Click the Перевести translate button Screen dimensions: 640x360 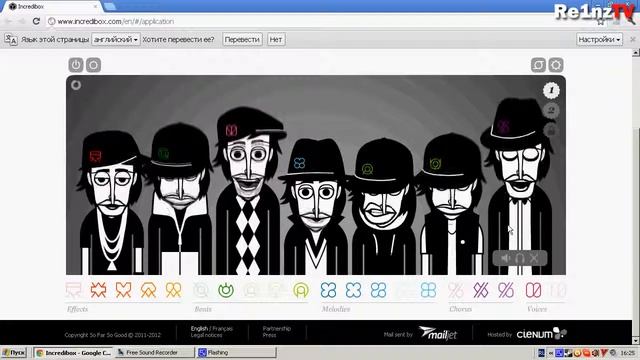point(242,40)
